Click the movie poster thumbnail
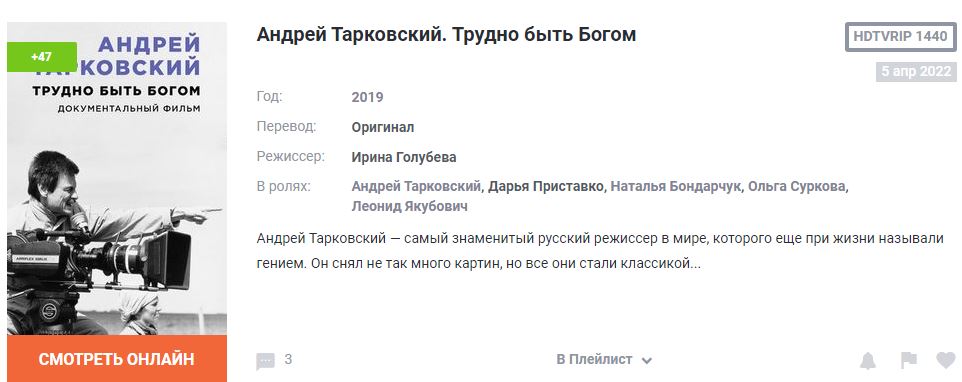The height and width of the screenshot is (382, 962). coord(117,179)
